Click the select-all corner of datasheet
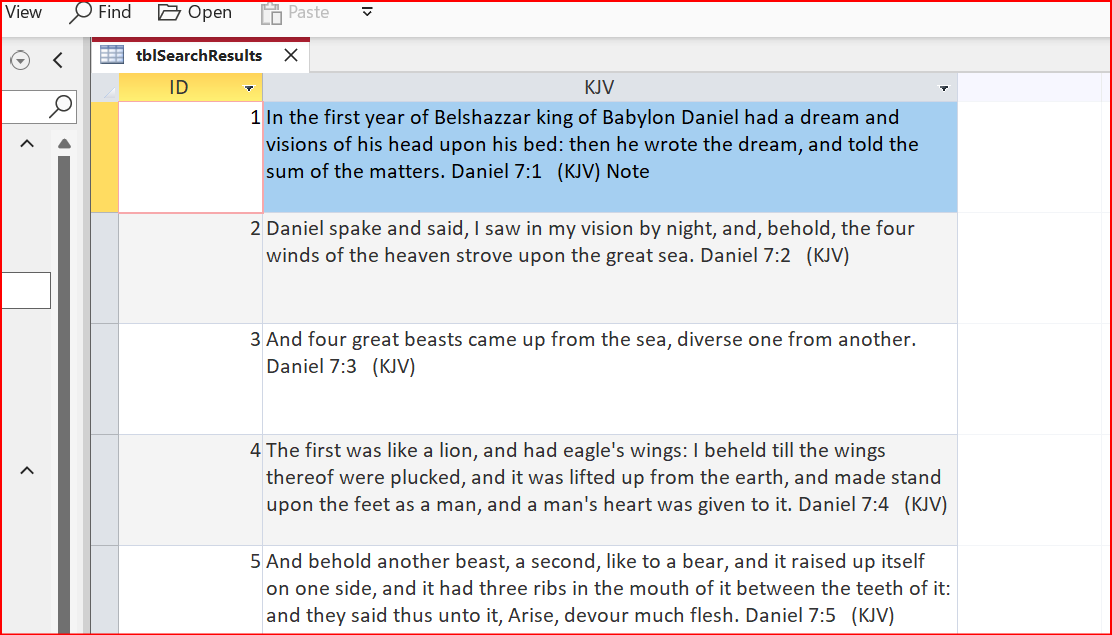This screenshot has height=635, width=1112. [x=105, y=87]
